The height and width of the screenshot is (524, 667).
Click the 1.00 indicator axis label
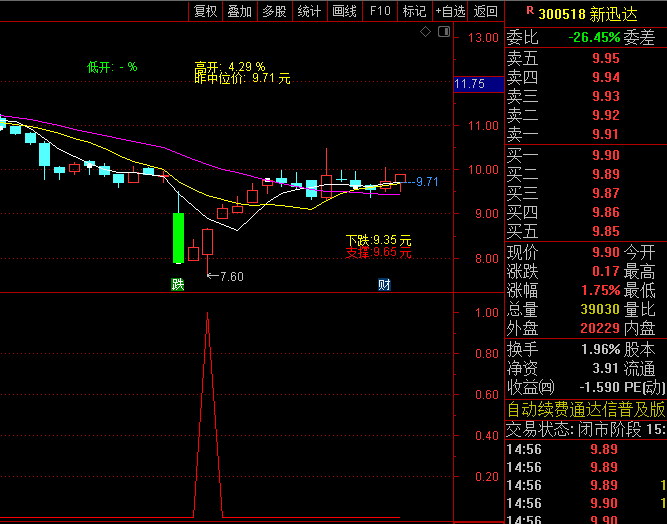coord(487,313)
